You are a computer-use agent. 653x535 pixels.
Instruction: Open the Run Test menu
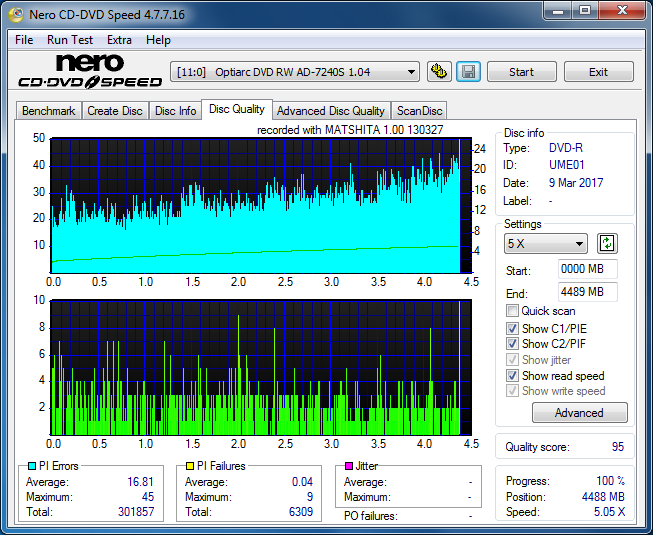(x=70, y=40)
